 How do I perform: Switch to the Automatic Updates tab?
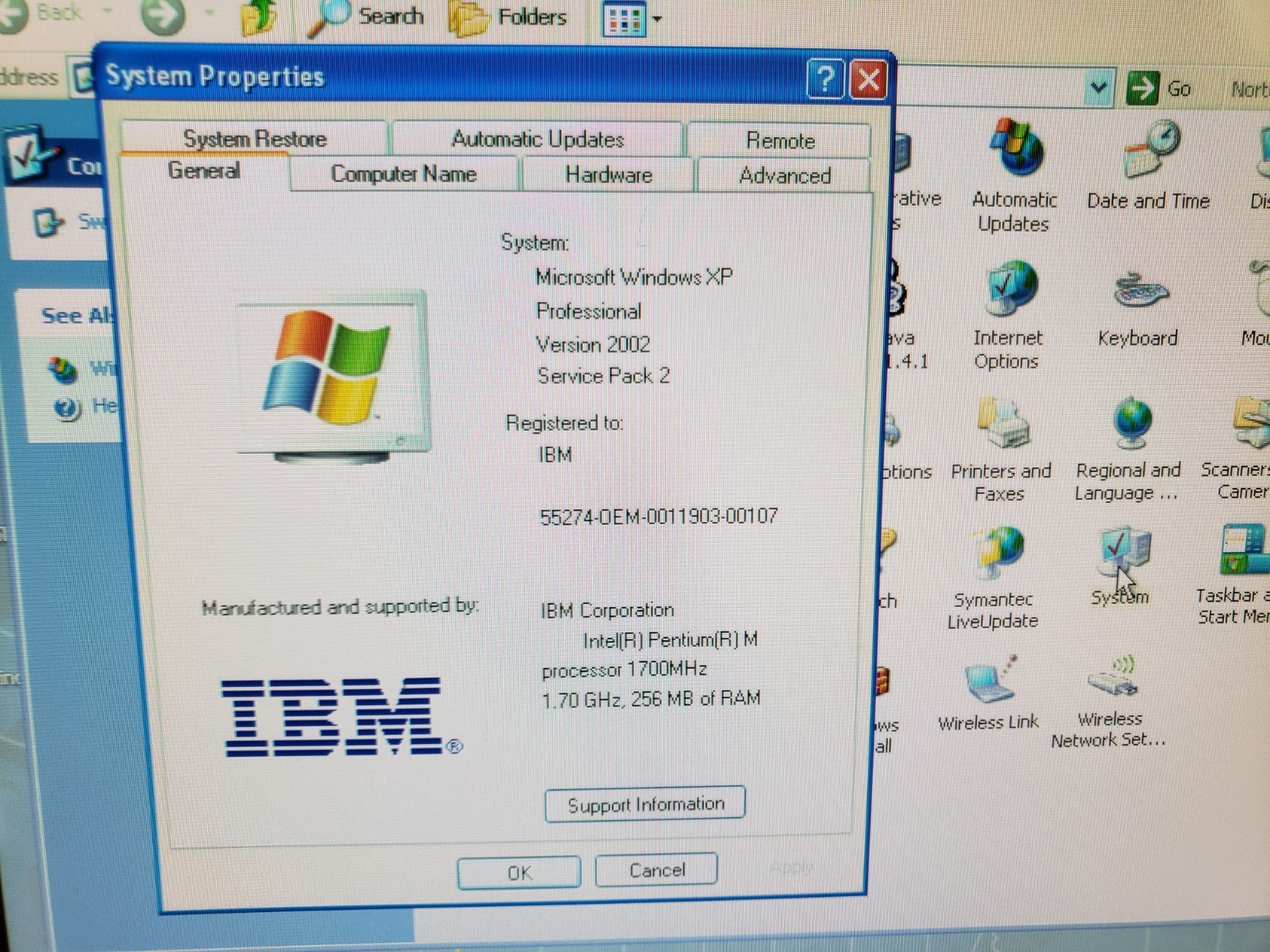coord(537,140)
